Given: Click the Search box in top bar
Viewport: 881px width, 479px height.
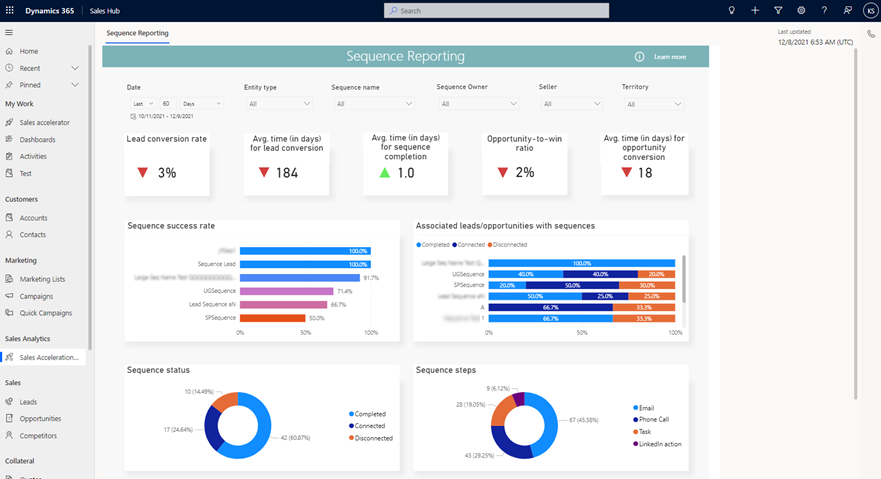Looking at the screenshot, I should point(496,10).
